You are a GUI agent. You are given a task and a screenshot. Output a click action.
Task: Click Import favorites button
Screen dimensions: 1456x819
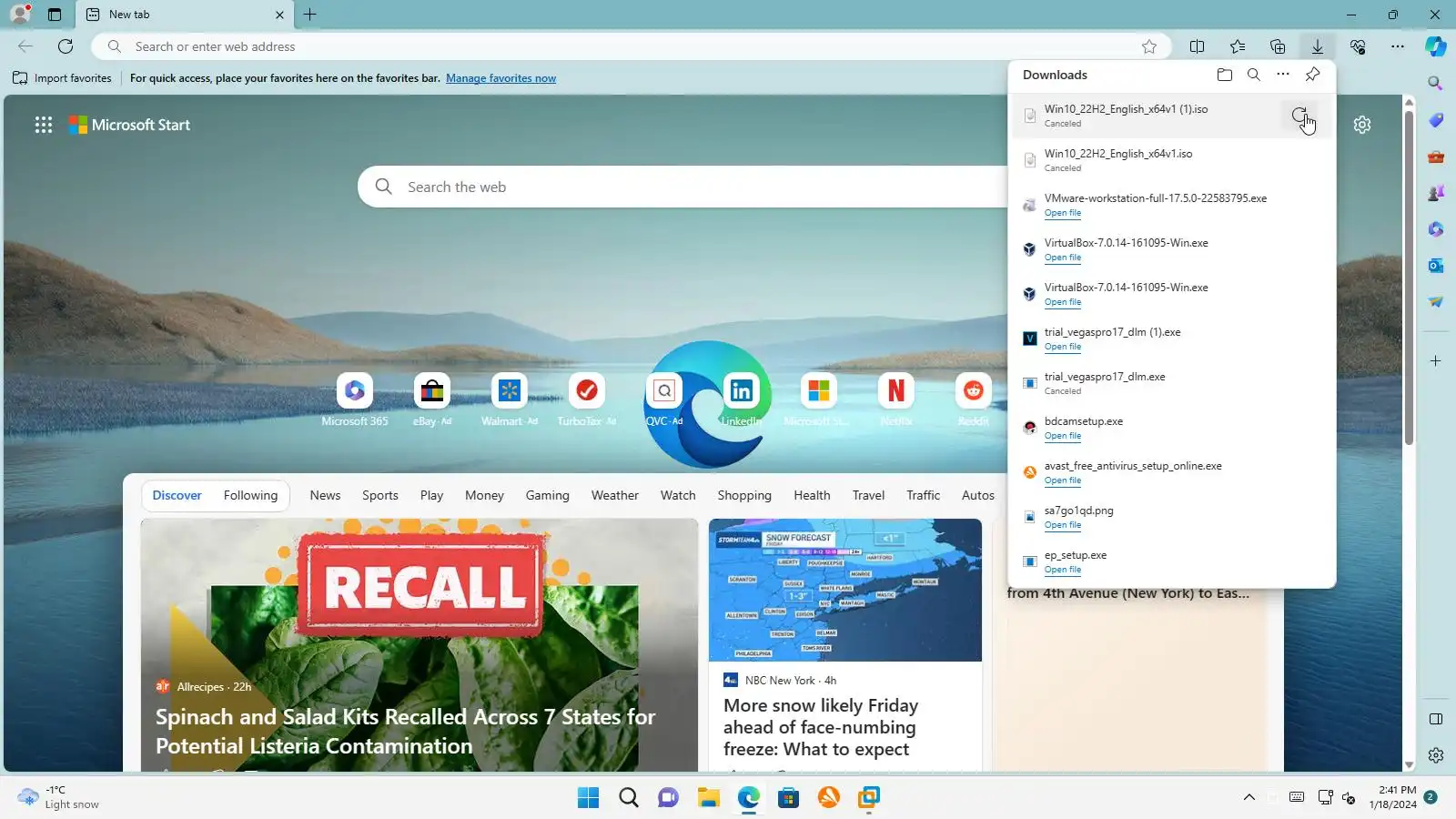[x=62, y=78]
